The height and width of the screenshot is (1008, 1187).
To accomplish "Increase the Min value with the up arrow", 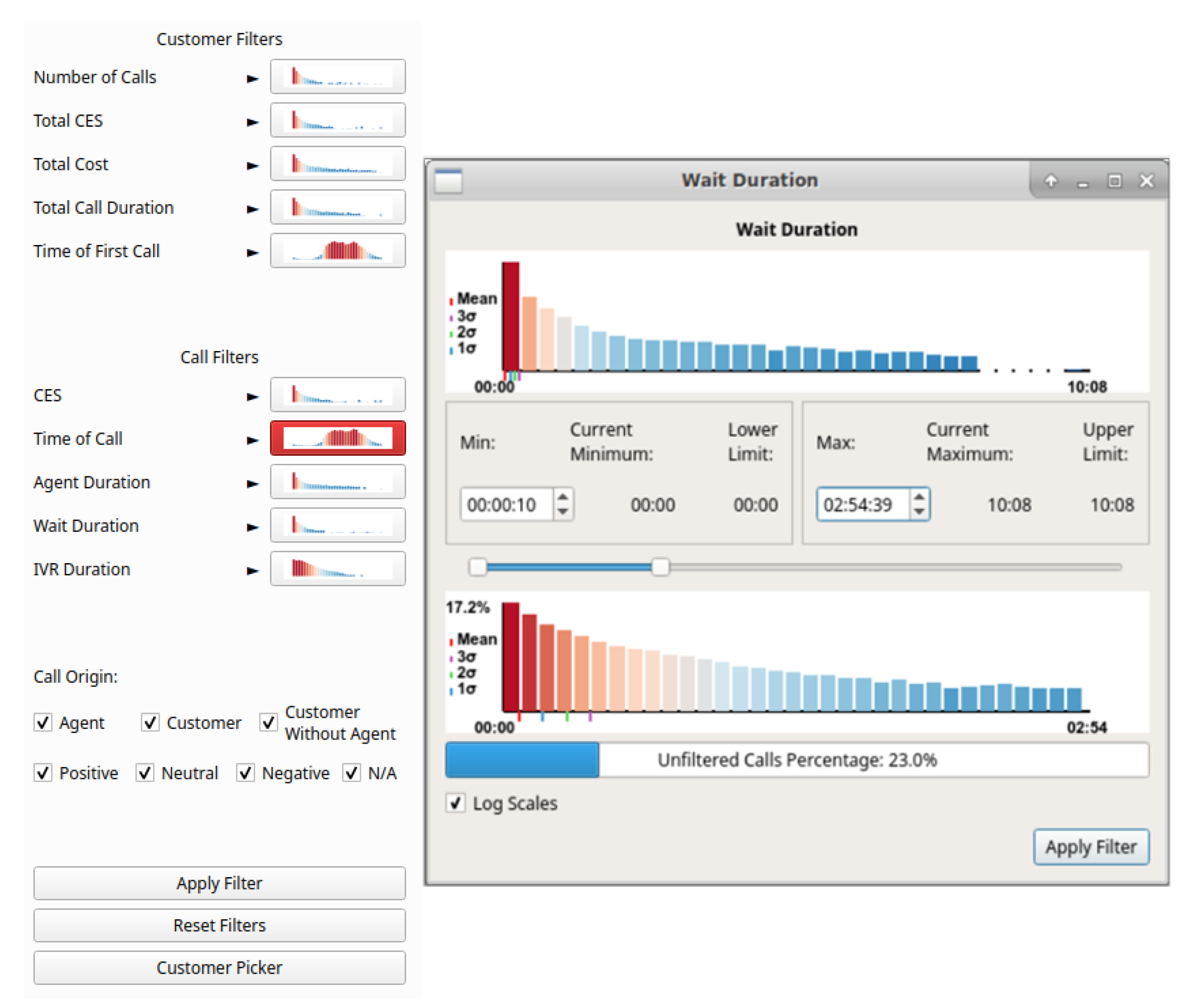I will pos(563,497).
